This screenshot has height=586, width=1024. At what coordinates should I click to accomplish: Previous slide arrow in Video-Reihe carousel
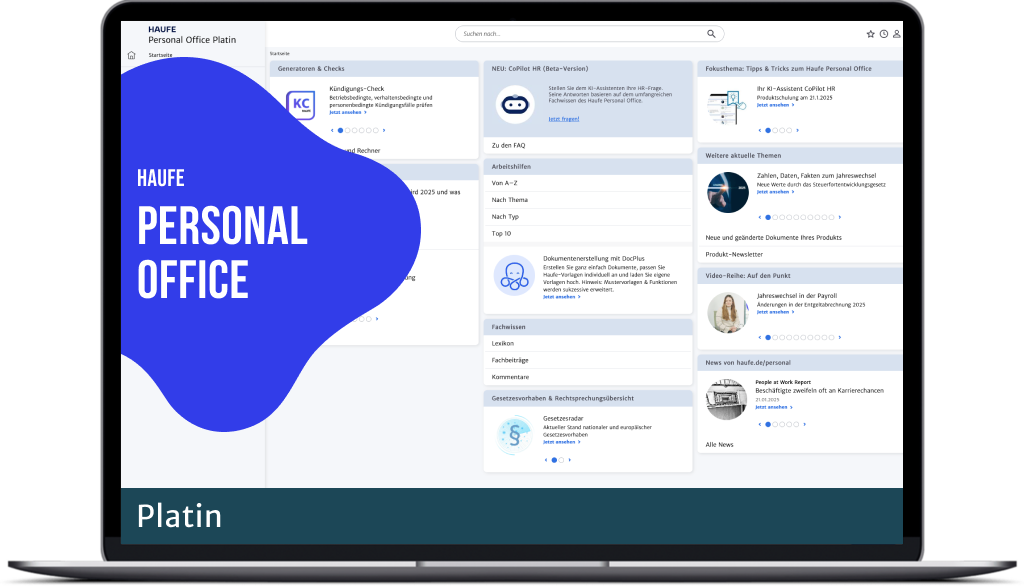point(760,338)
